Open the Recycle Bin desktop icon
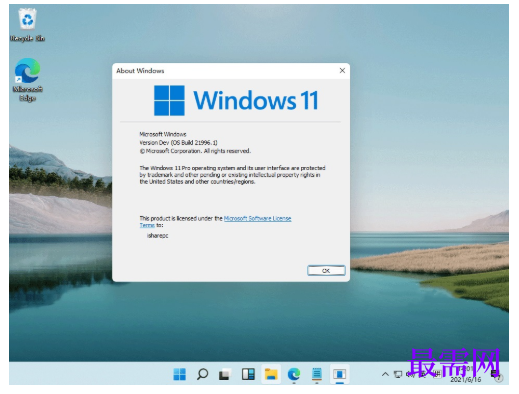 (27, 25)
